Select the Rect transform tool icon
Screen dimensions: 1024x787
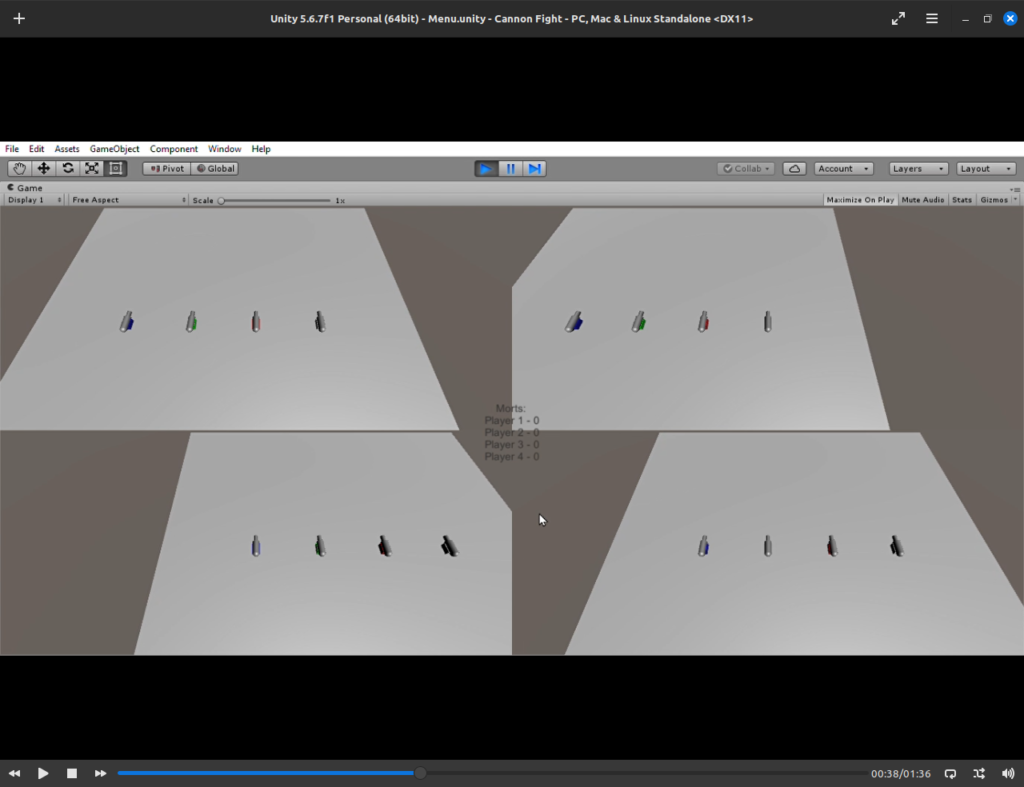tap(116, 169)
